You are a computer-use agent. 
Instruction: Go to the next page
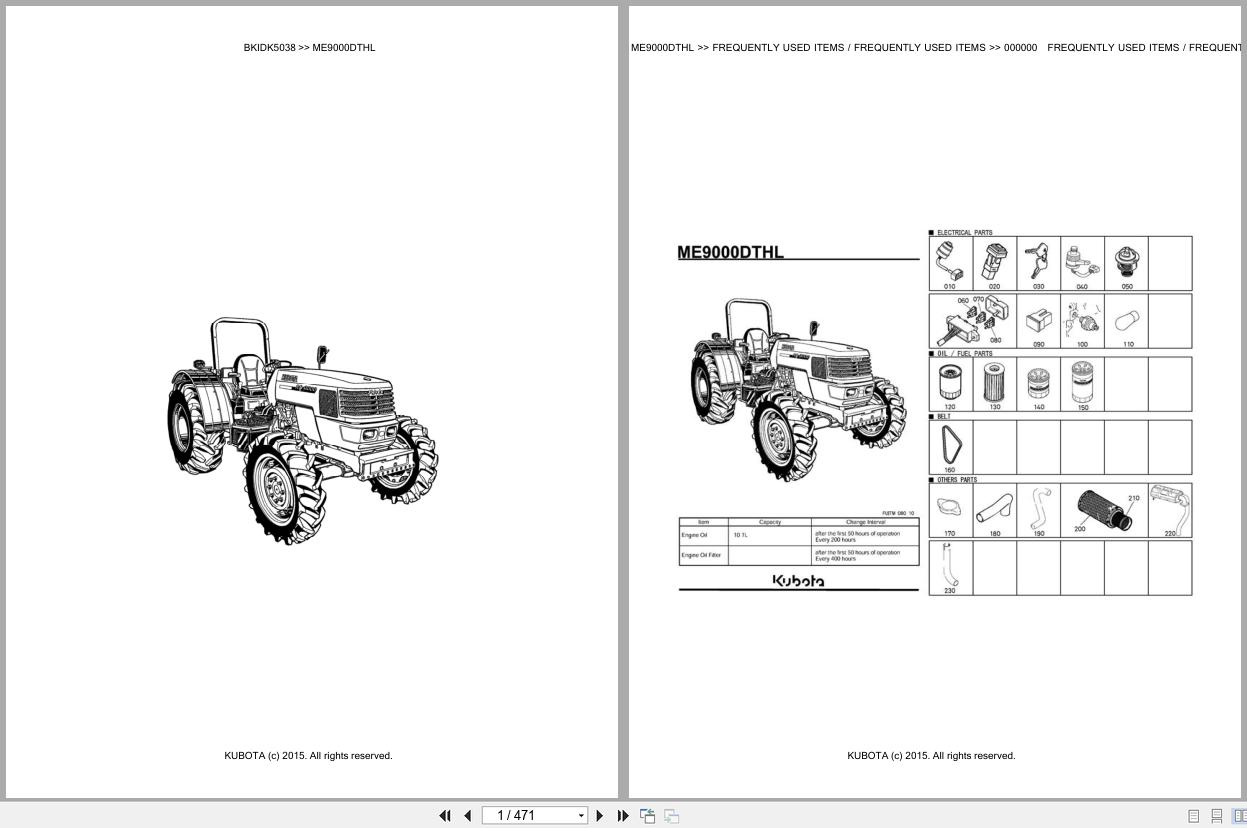click(600, 816)
